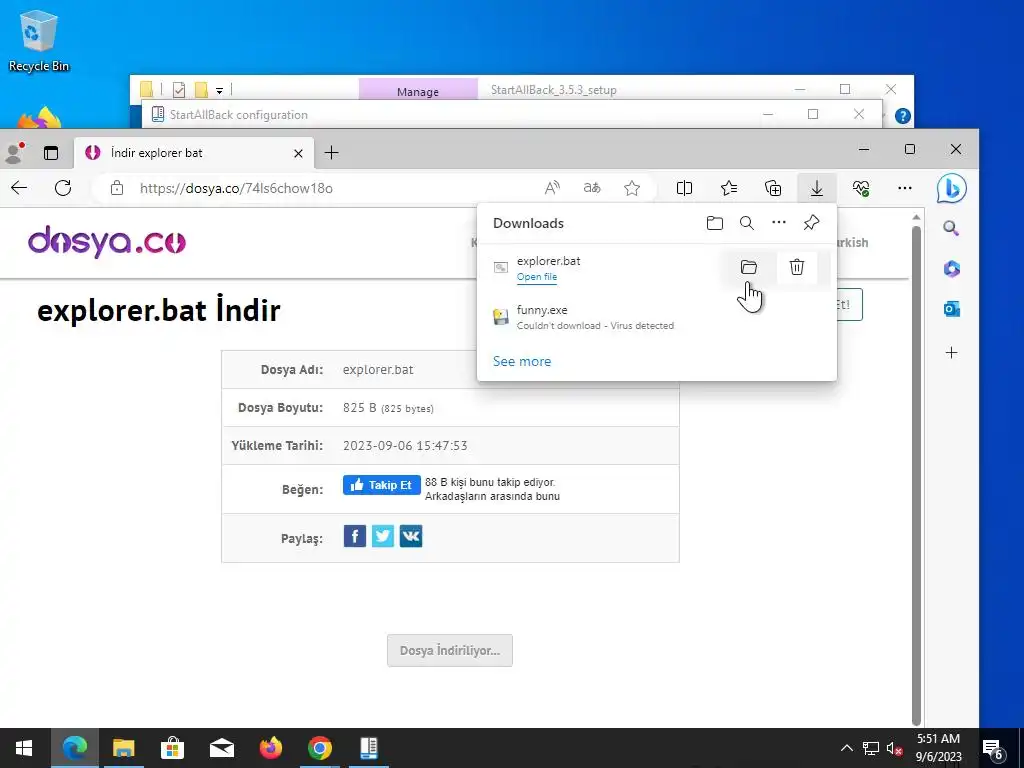The width and height of the screenshot is (1024, 768).
Task: Click the explorer.bat file name value
Action: [378, 370]
